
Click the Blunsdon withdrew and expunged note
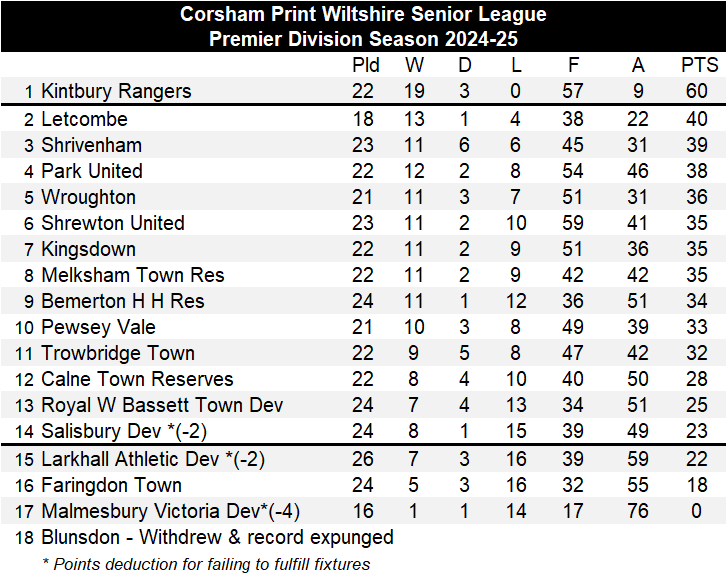(x=217, y=537)
